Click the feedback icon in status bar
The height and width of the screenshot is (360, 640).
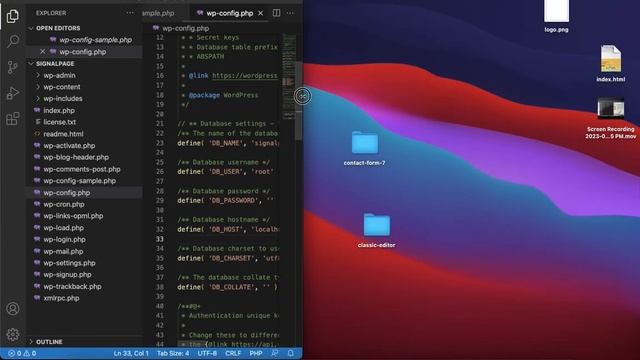[275, 353]
